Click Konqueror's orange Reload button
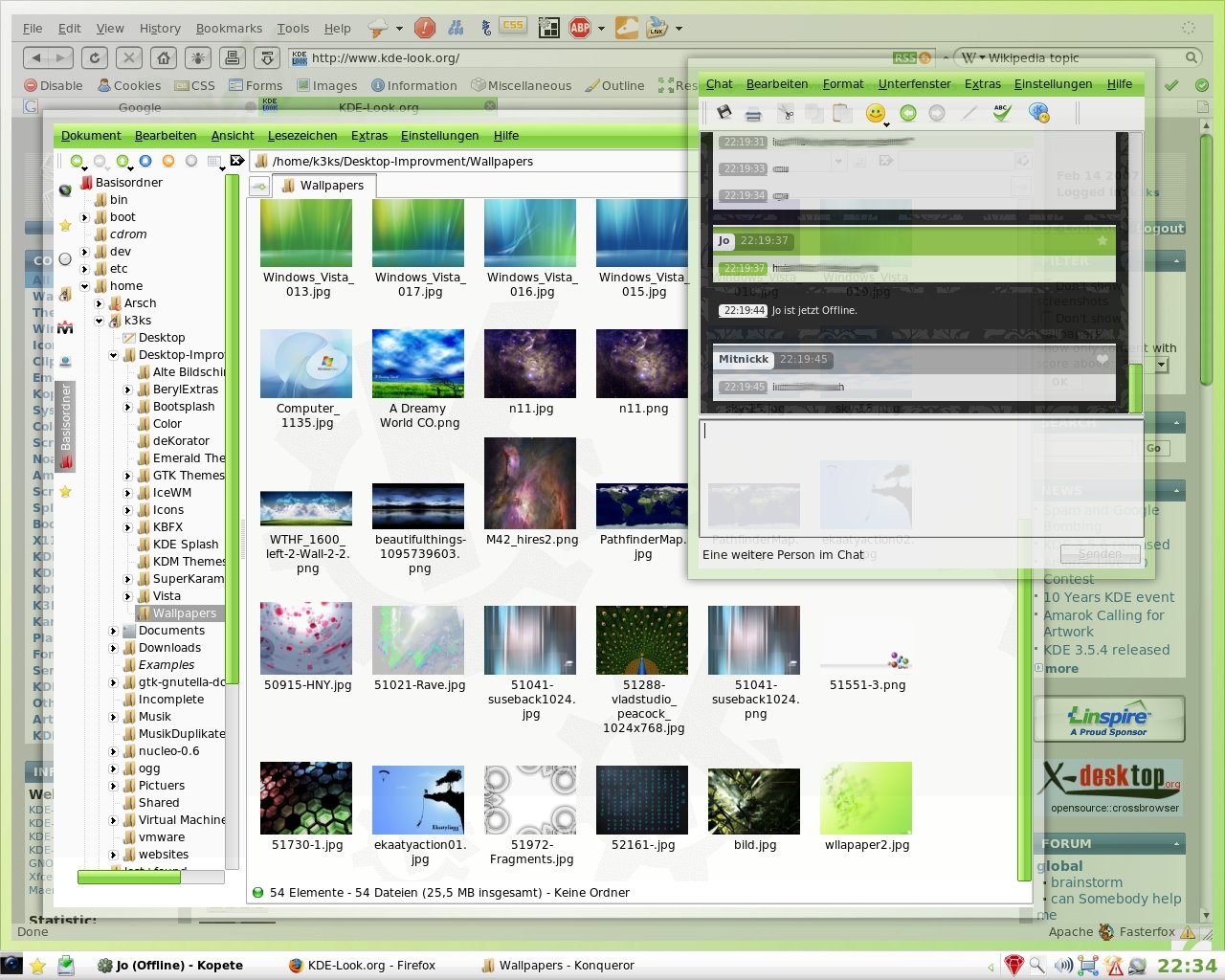This screenshot has width=1225, height=980. (168, 161)
